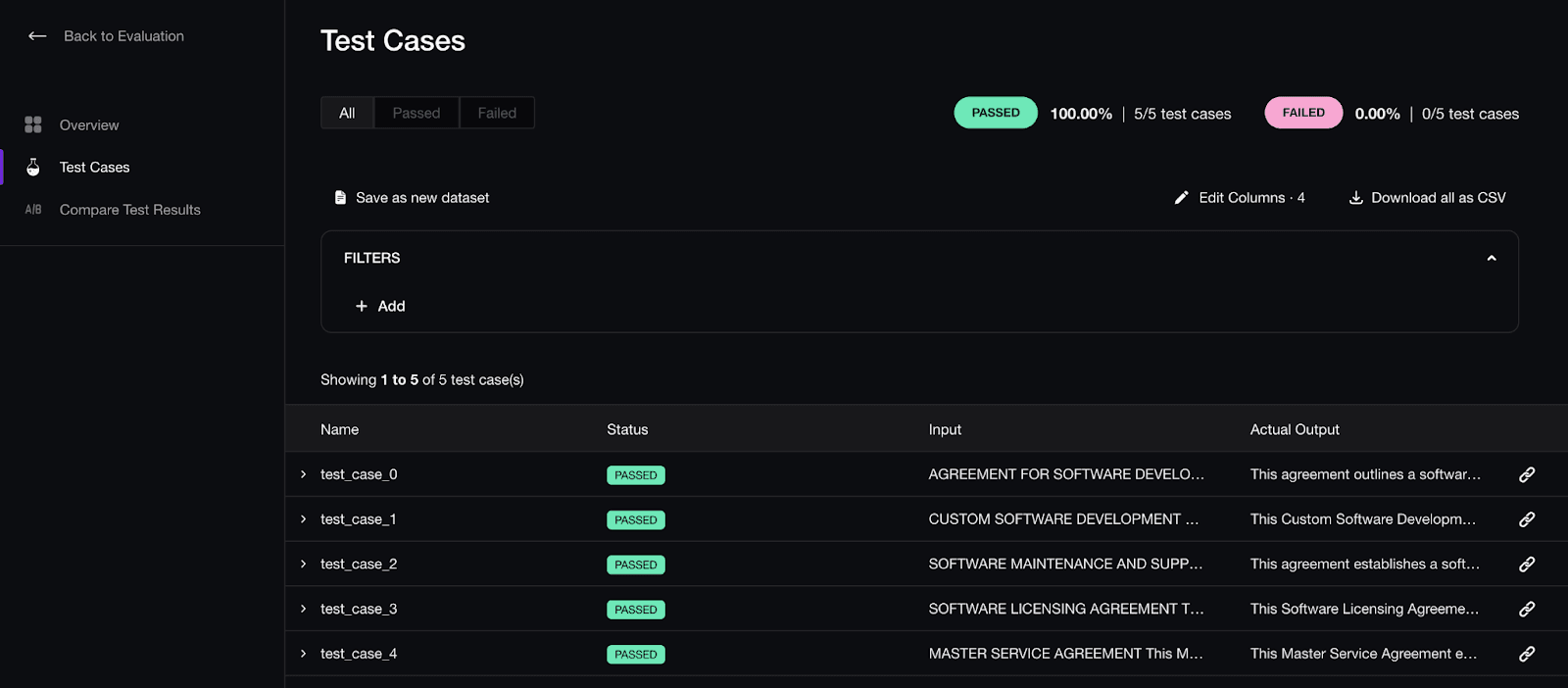Open Overview via grid icon
The width and height of the screenshot is (1568, 688).
[33, 124]
